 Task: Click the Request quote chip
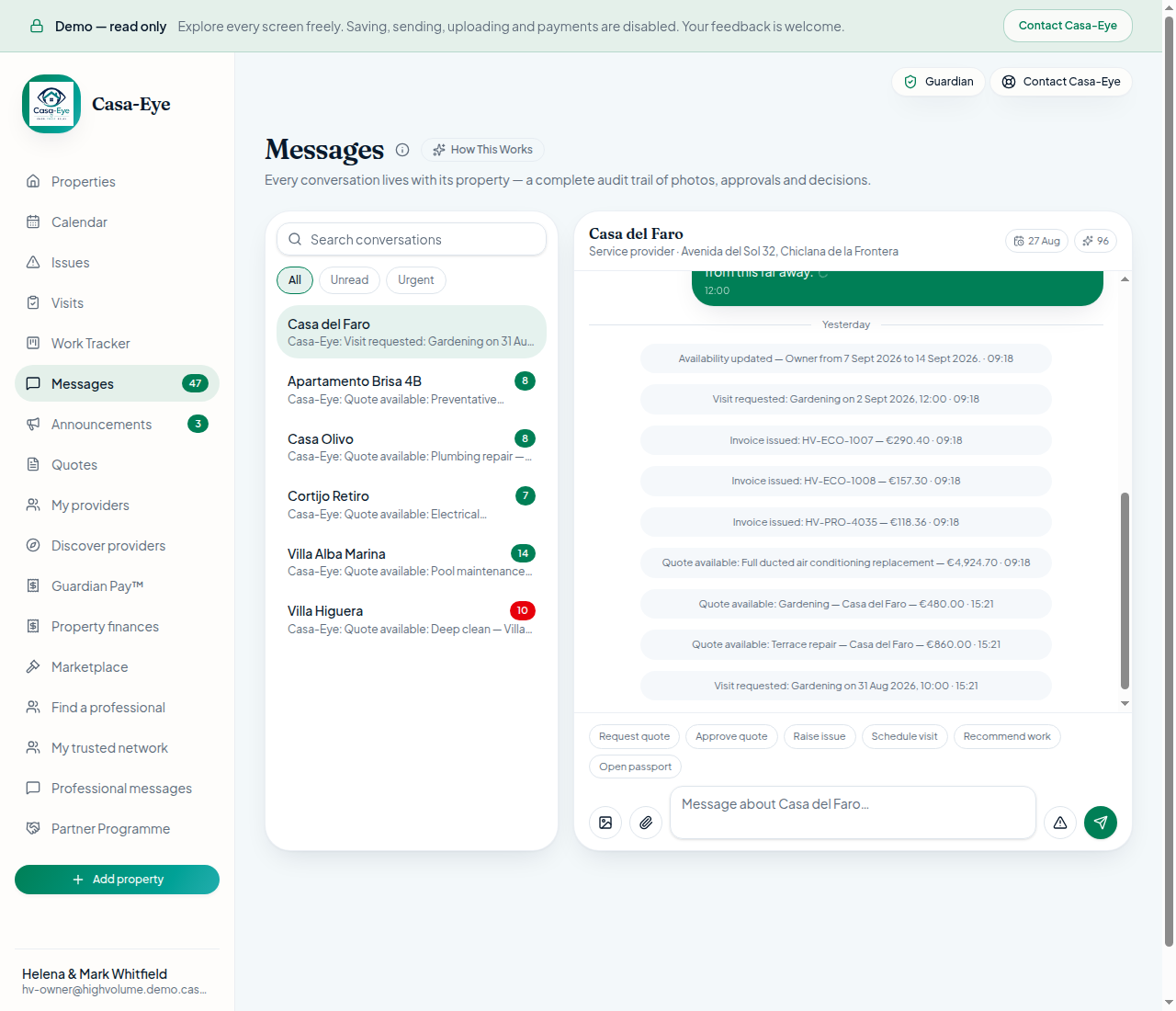(x=635, y=737)
